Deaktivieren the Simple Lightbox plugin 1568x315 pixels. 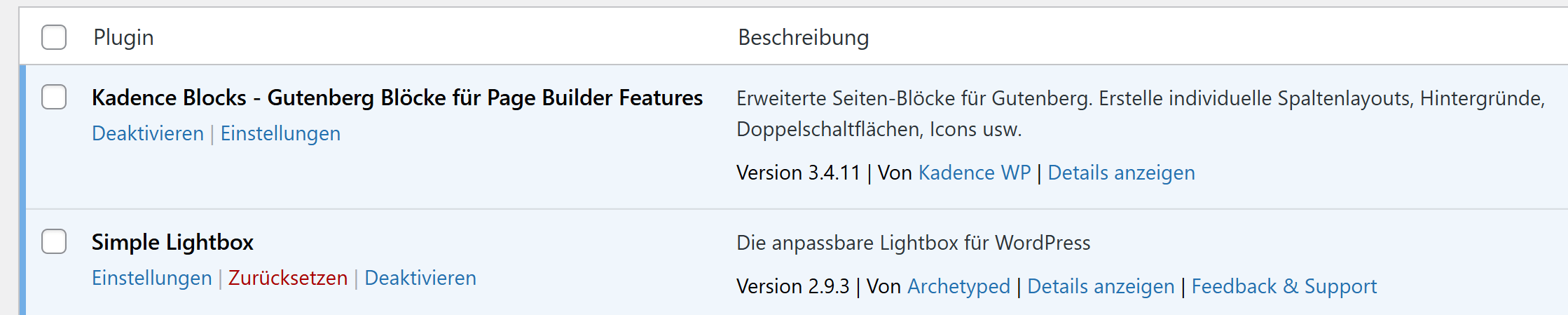420,278
